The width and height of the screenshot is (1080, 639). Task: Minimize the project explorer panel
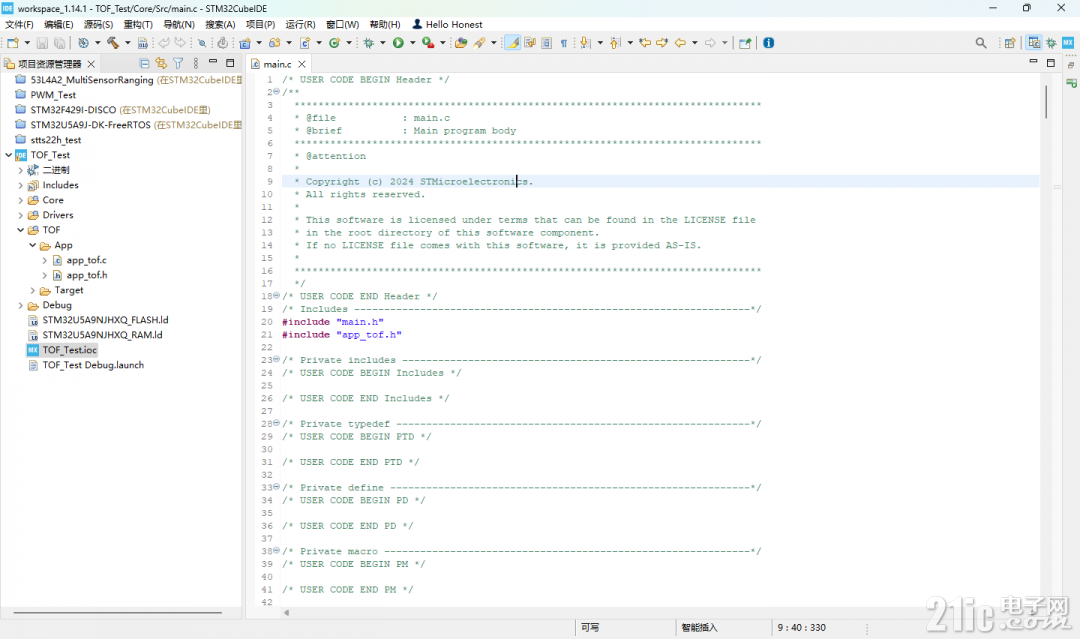point(213,63)
